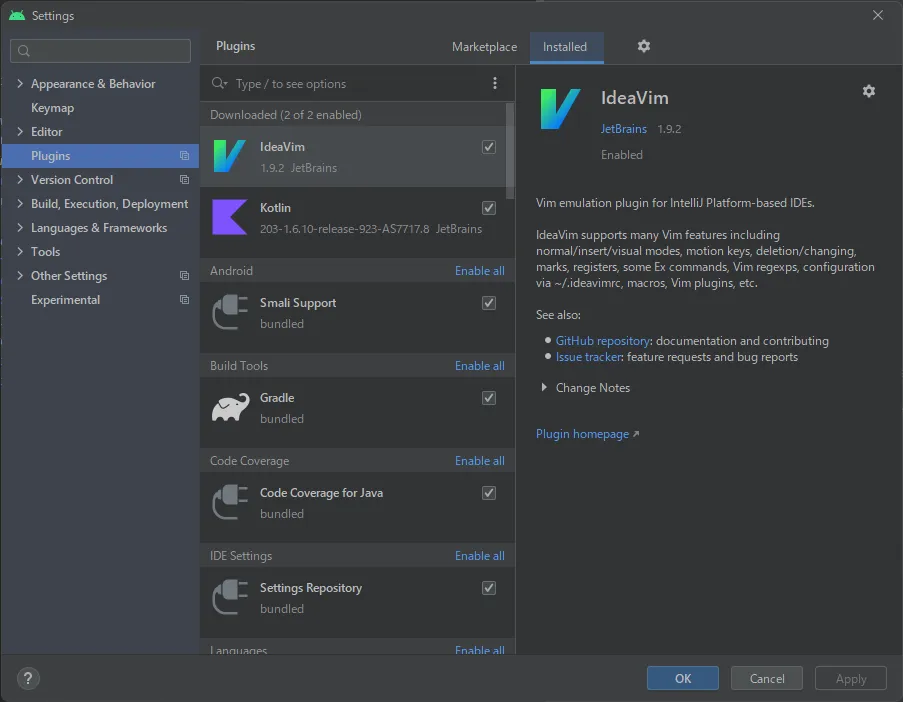Viewport: 903px width, 702px height.
Task: Open the three-dot plugin search options menu
Action: [x=494, y=84]
